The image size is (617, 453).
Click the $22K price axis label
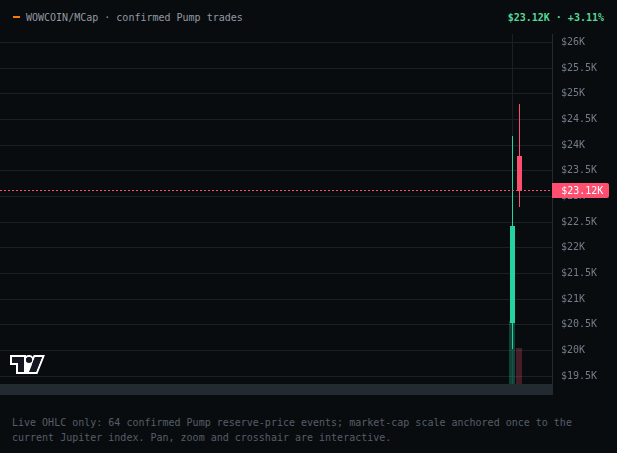573,246
